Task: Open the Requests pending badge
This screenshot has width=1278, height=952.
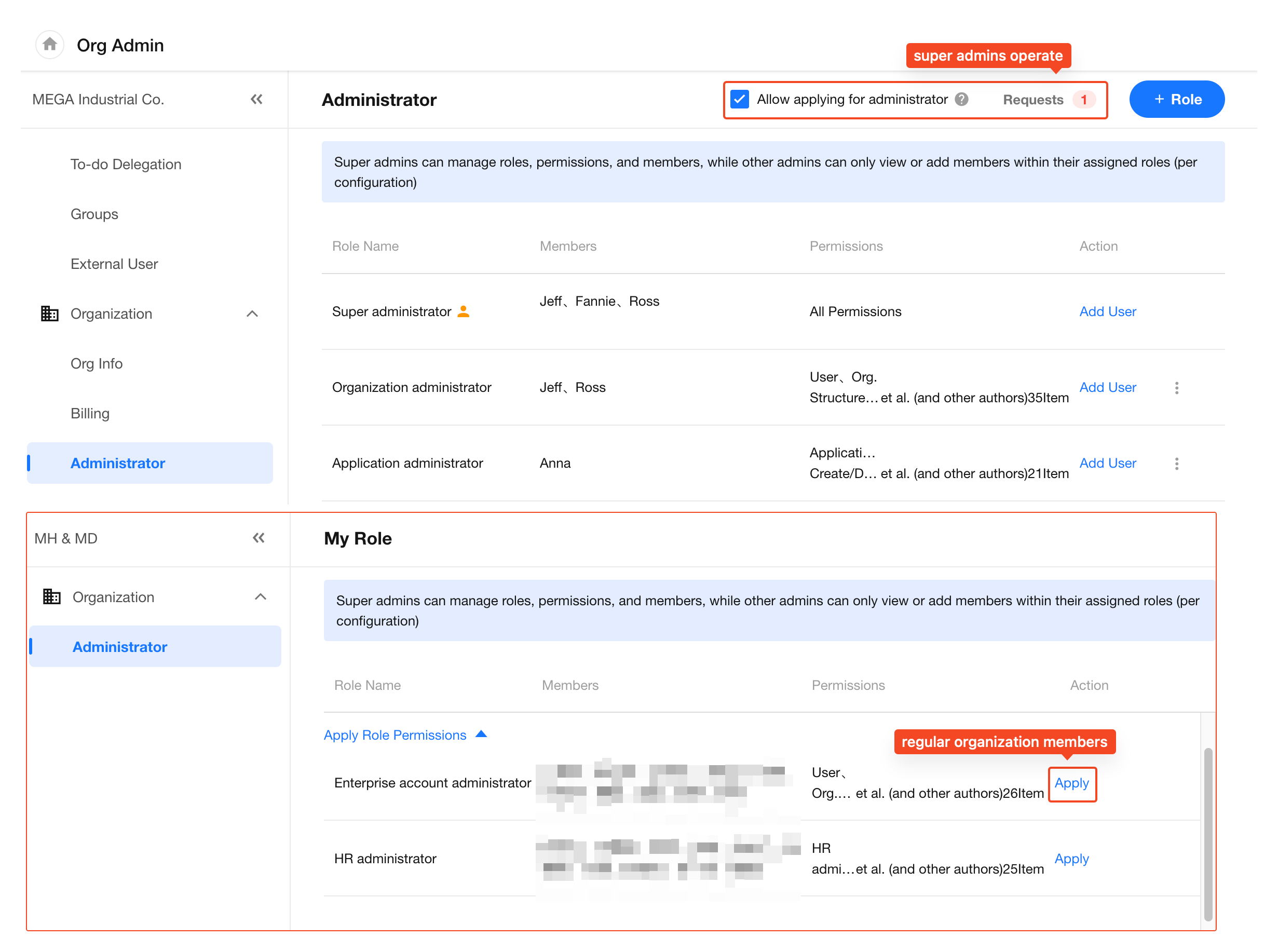Action: 1083,100
